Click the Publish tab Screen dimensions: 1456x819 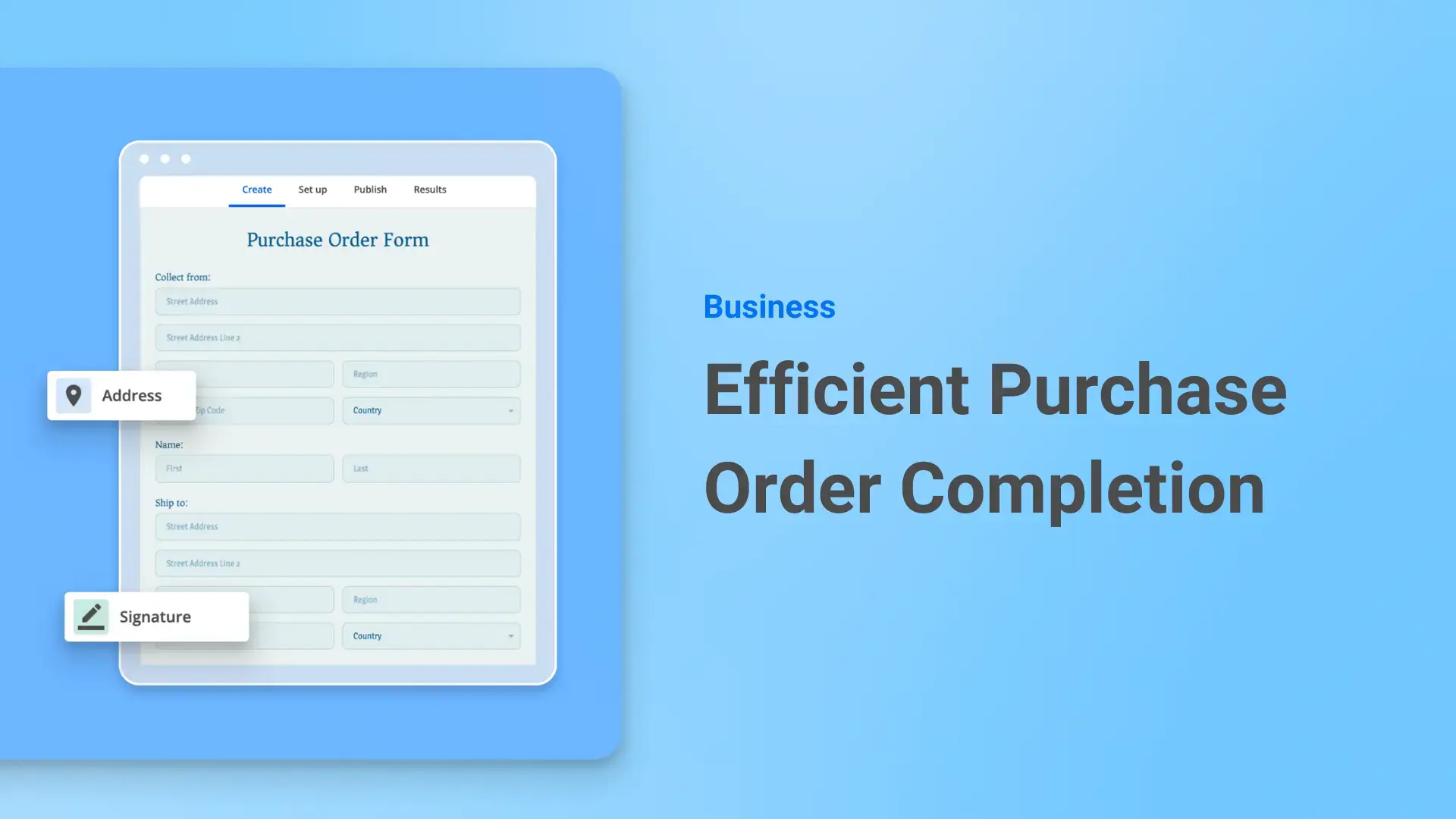pyautogui.click(x=370, y=189)
